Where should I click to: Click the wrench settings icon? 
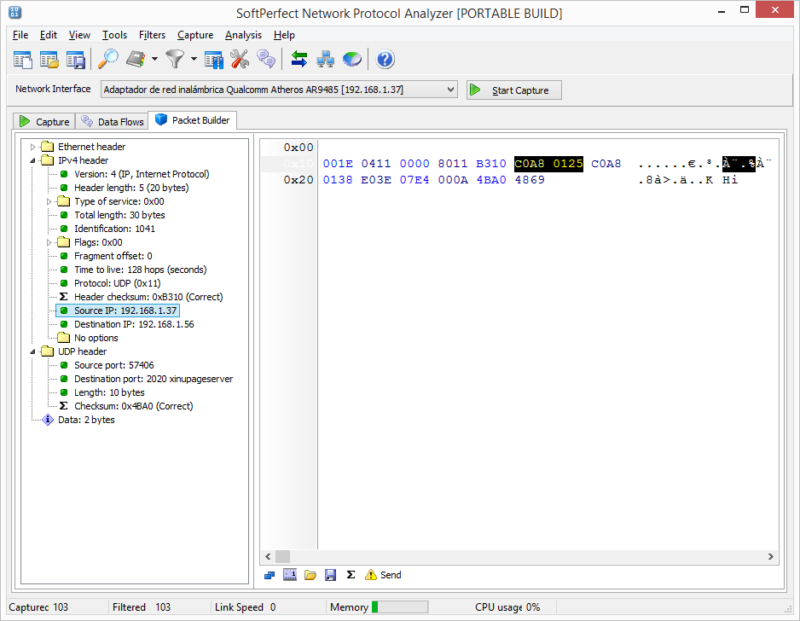[240, 60]
